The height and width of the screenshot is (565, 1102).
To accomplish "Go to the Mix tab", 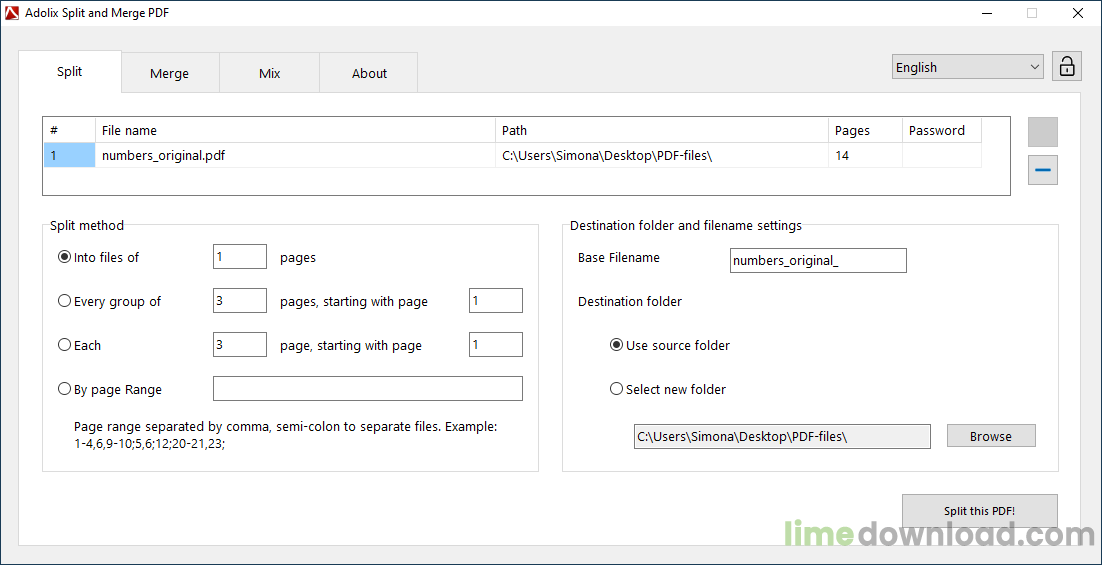I will click(x=269, y=73).
